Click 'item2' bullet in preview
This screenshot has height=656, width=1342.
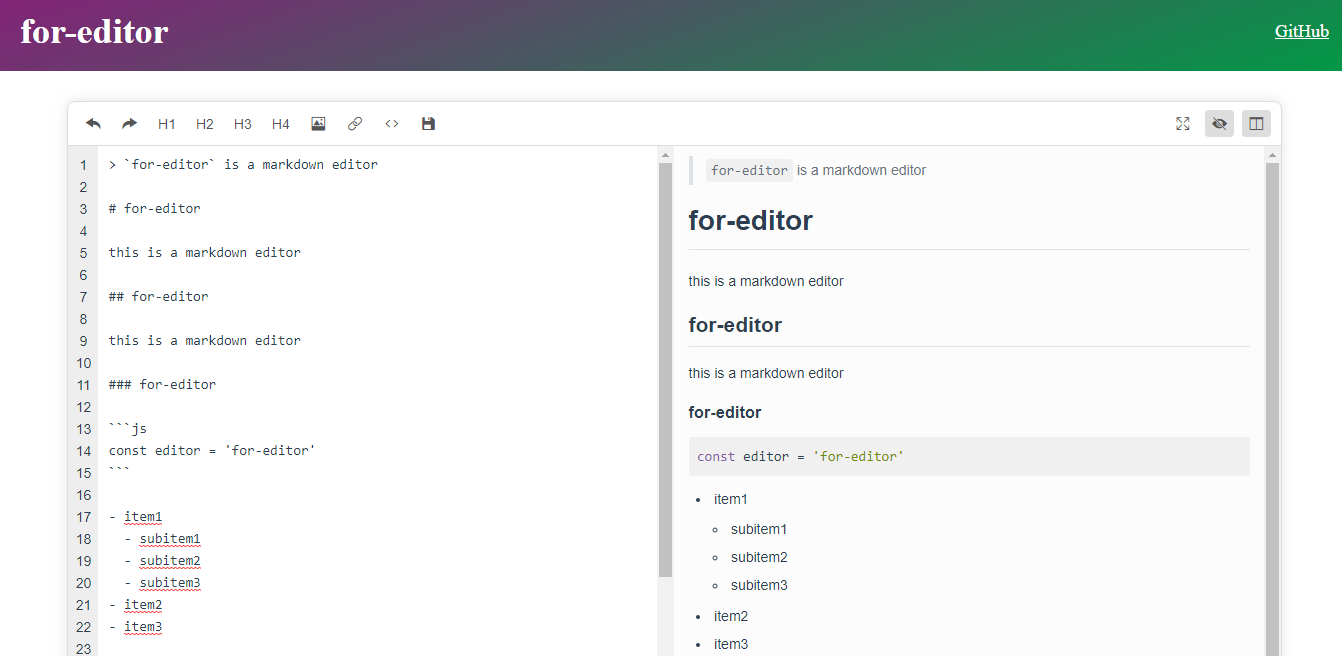click(x=731, y=616)
